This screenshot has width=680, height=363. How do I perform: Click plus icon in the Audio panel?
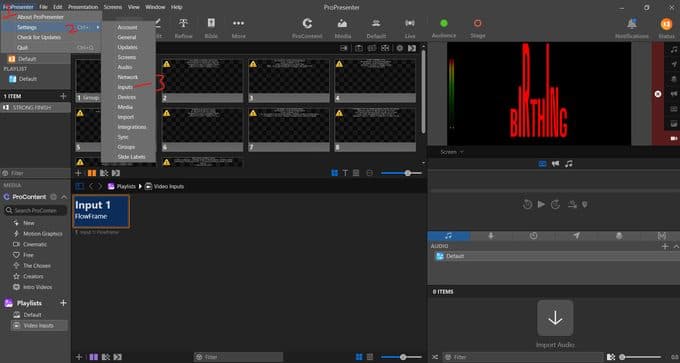tap(665, 246)
